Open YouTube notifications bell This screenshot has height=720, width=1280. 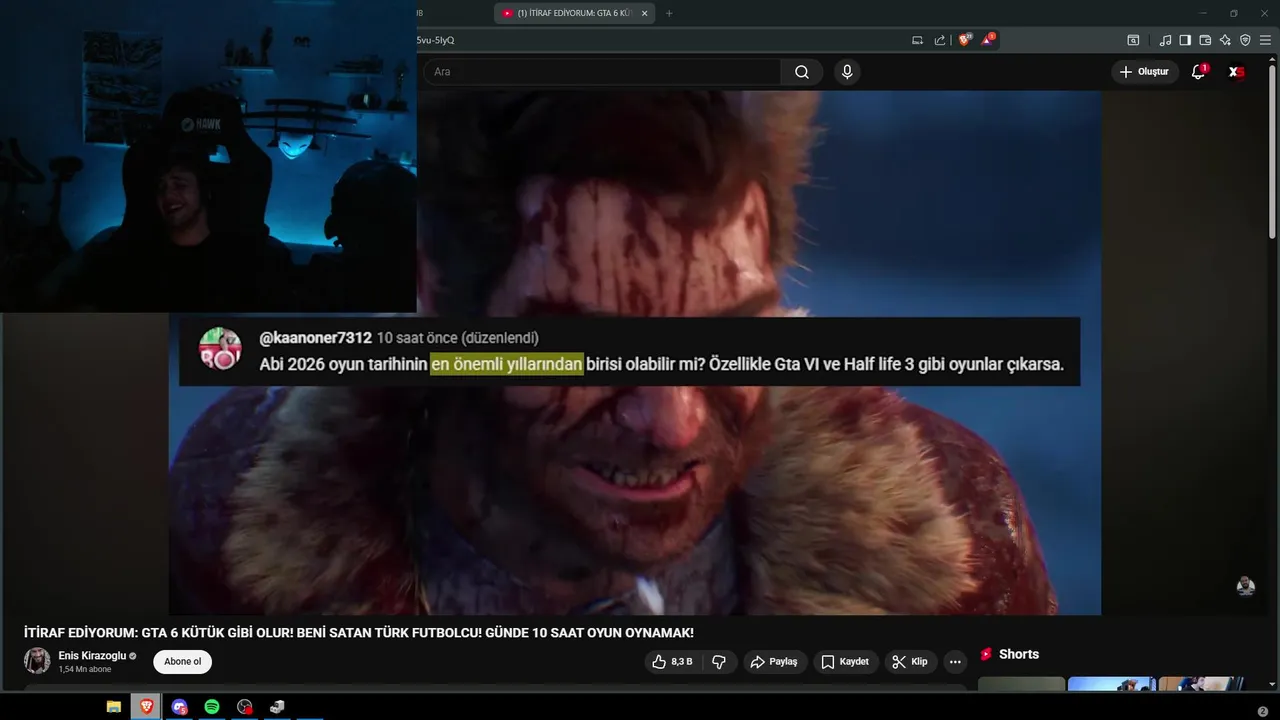coord(1198,72)
